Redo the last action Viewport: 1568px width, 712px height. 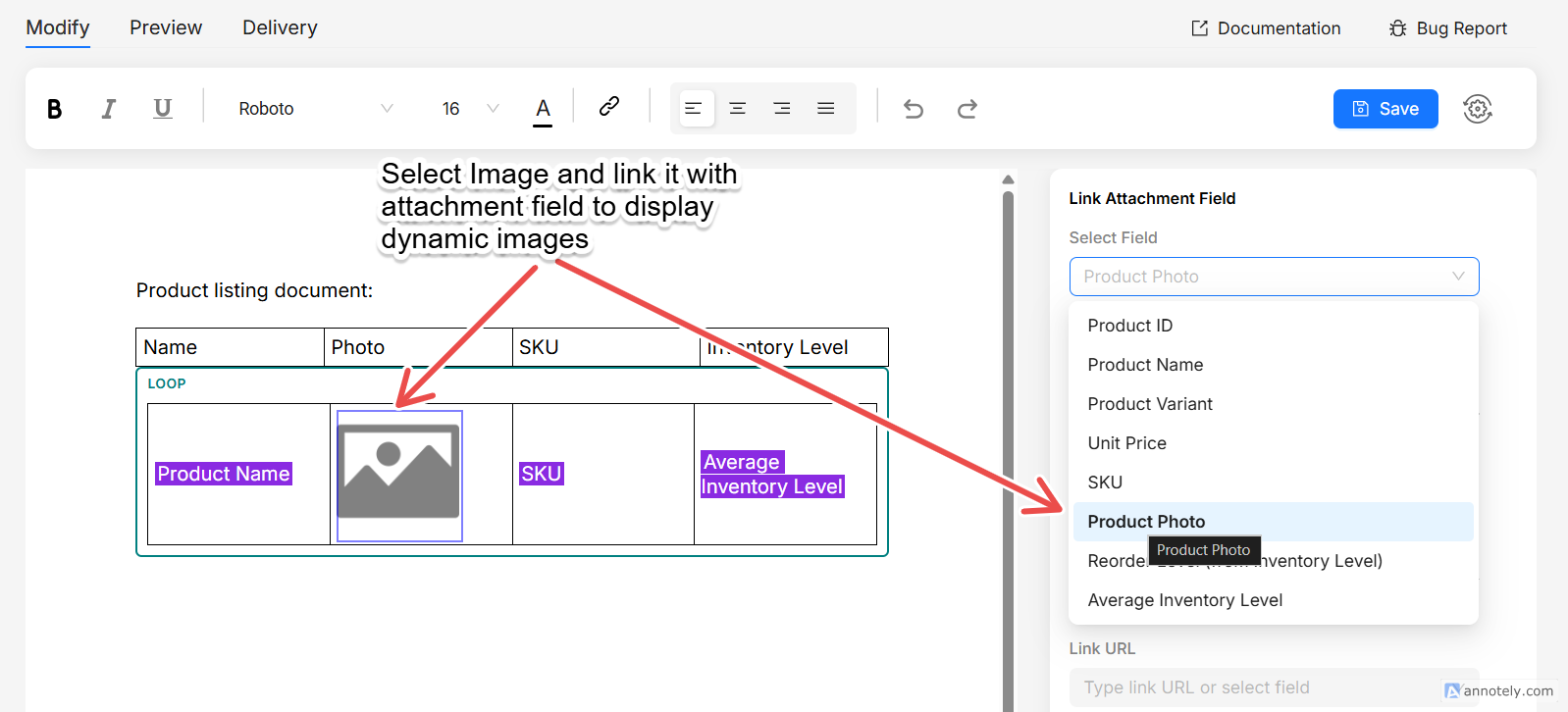(x=967, y=109)
